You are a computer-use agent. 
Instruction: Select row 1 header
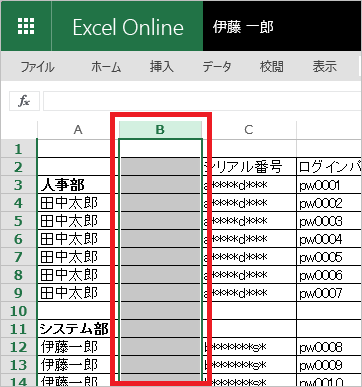point(18,149)
